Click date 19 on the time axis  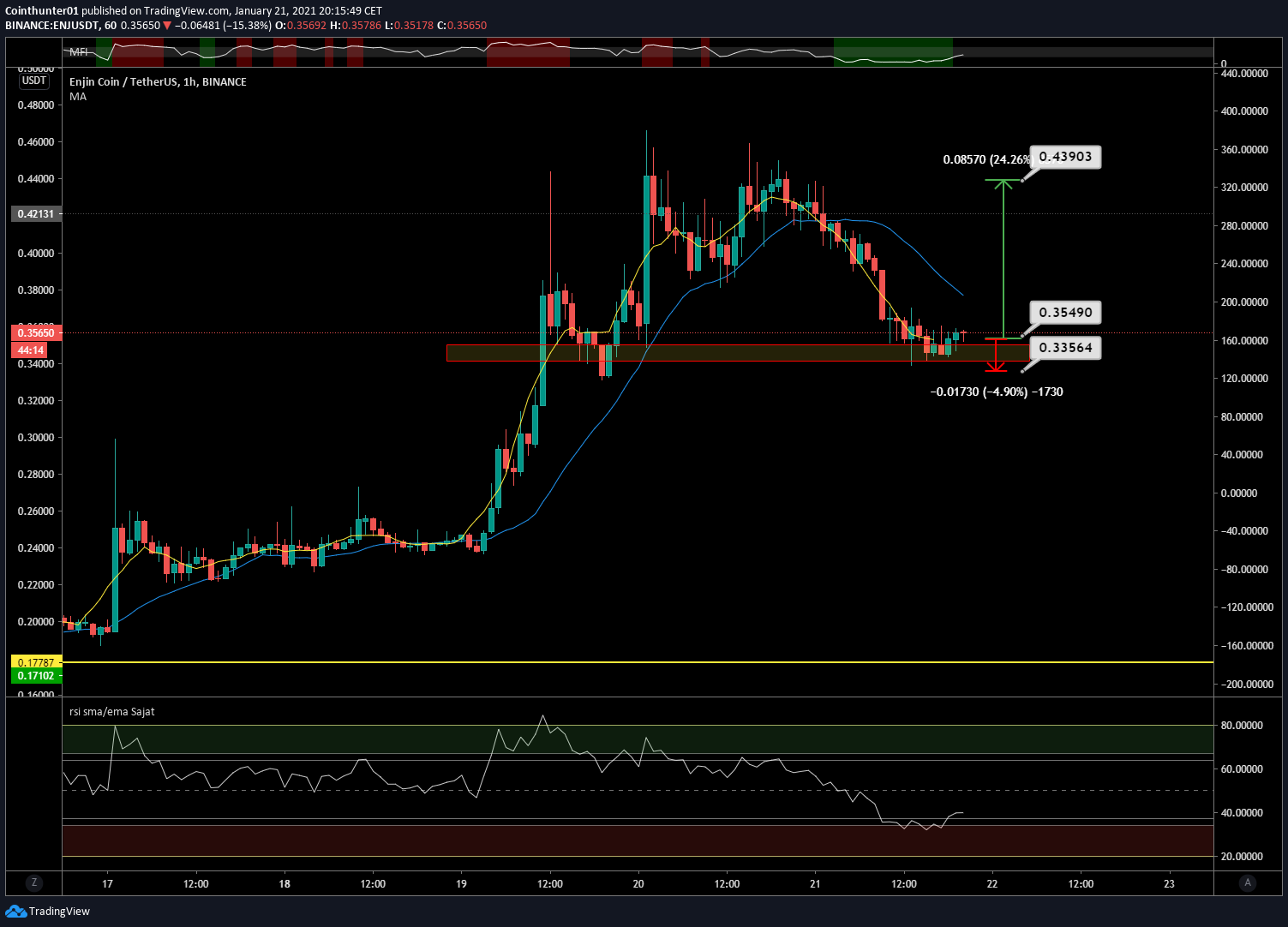pyautogui.click(x=461, y=883)
